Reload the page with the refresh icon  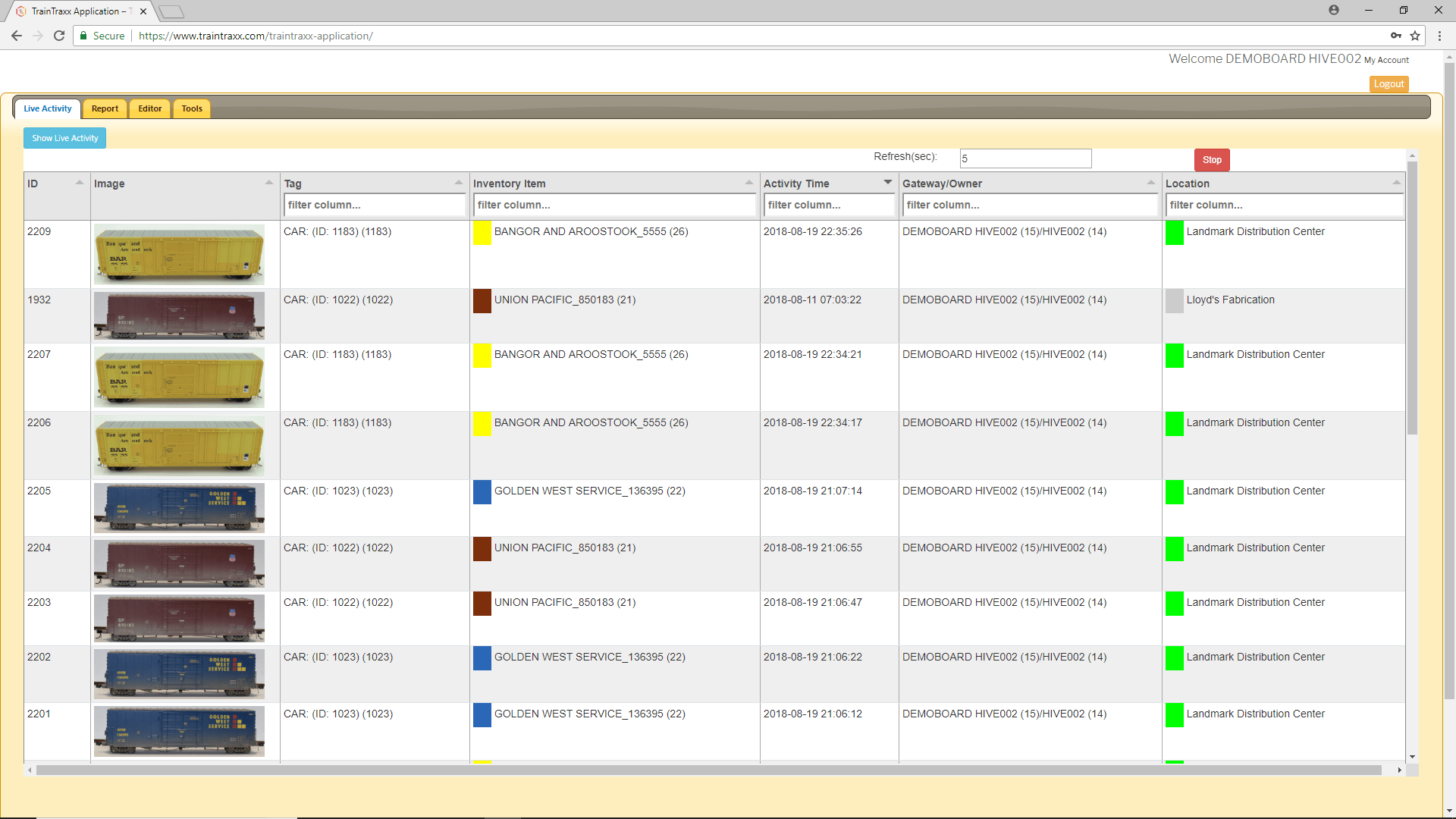59,36
